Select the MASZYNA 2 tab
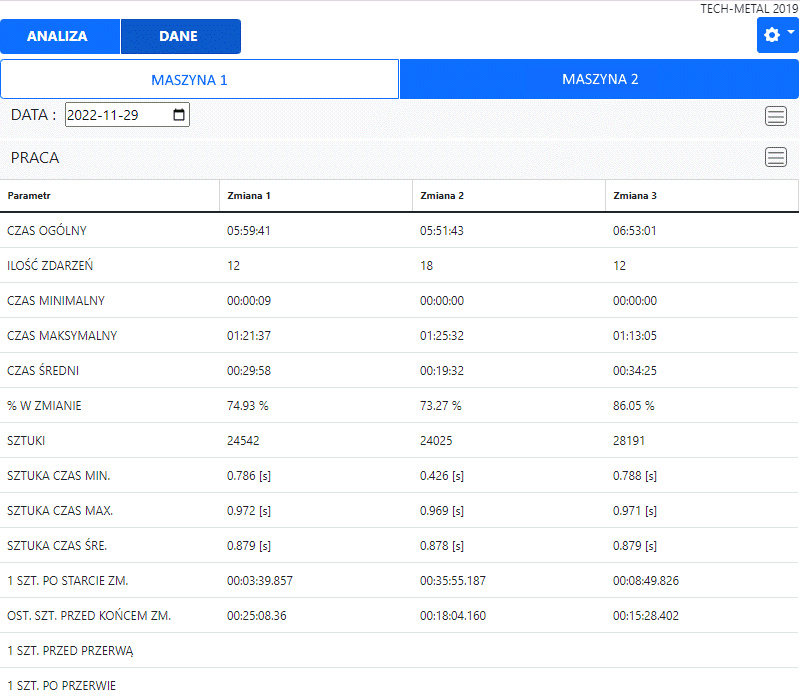Viewport: 800px width, 700px height. pos(599,79)
